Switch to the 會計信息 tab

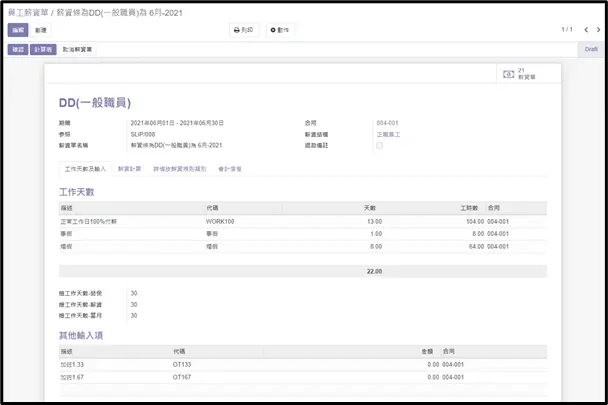[230, 169]
